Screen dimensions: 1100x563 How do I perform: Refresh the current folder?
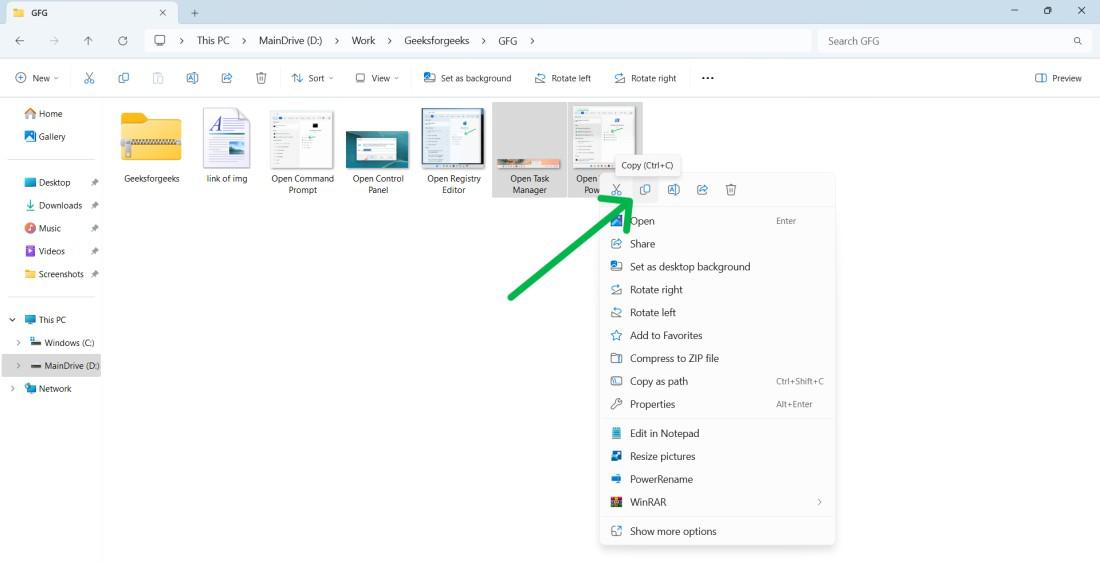[x=122, y=41]
